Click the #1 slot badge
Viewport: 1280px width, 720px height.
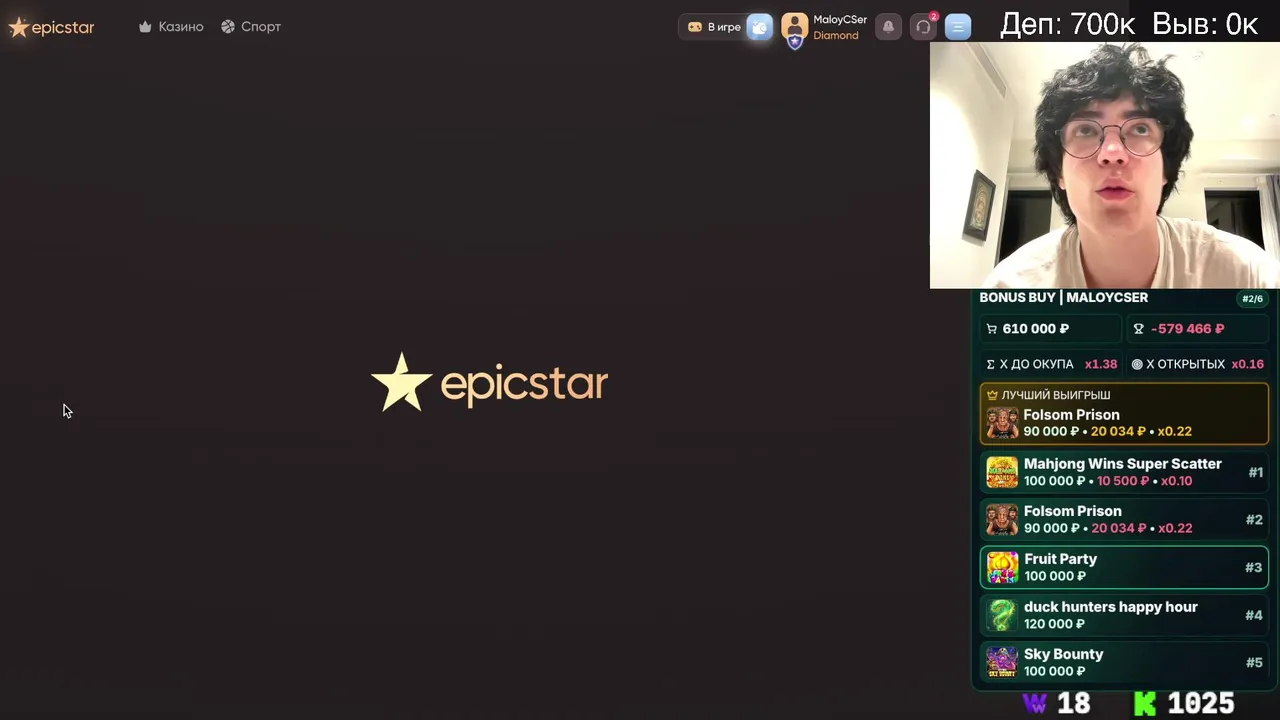(1255, 472)
